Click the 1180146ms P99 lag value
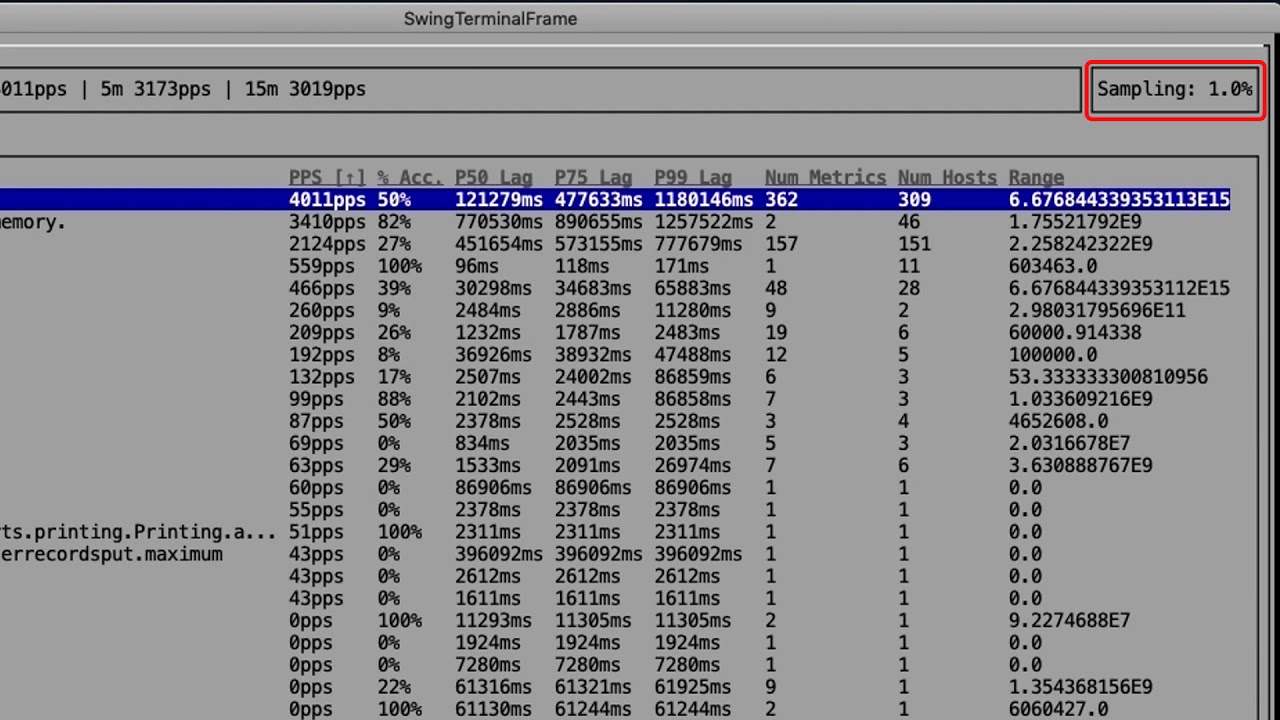This screenshot has width=1280, height=720. click(x=704, y=200)
